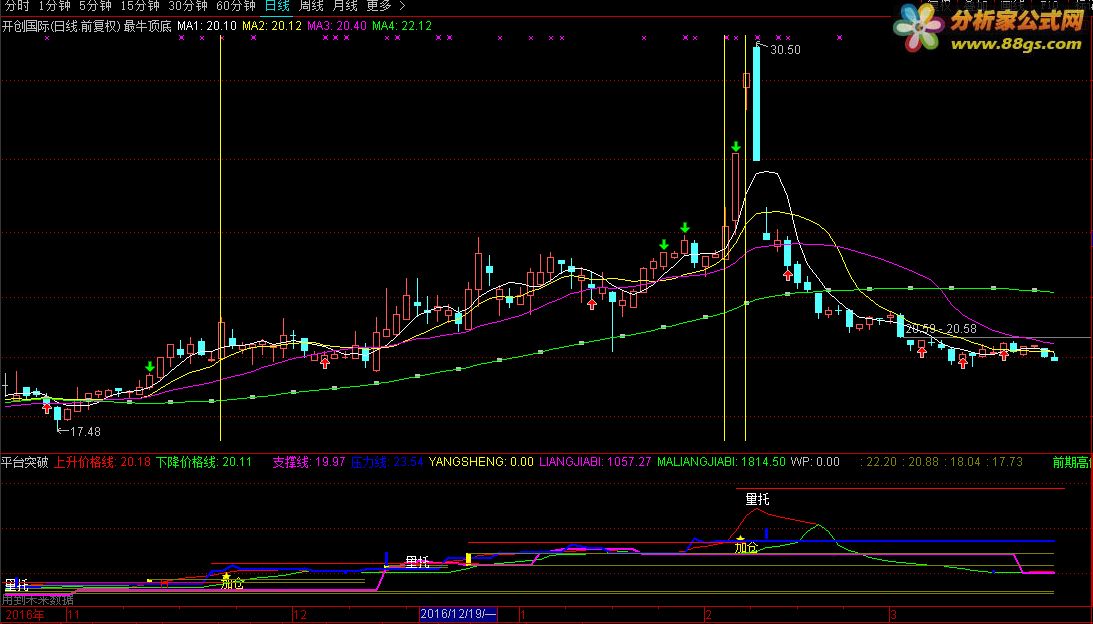Viewport: 1093px width, 624px height.
Task: Switch to the 月线 monthly chart tab
Action: click(345, 6)
